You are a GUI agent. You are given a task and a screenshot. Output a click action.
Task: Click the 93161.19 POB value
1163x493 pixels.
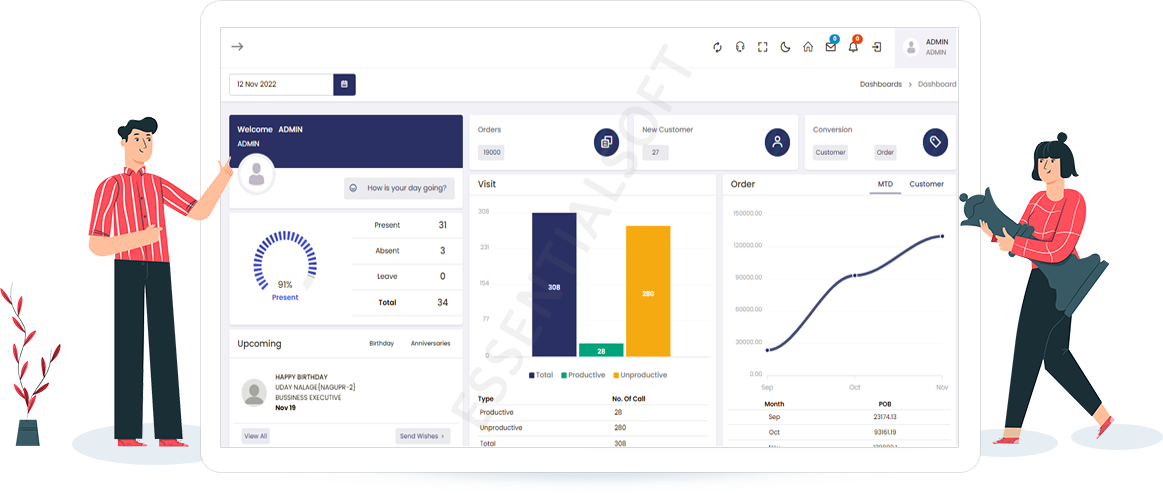coord(884,432)
